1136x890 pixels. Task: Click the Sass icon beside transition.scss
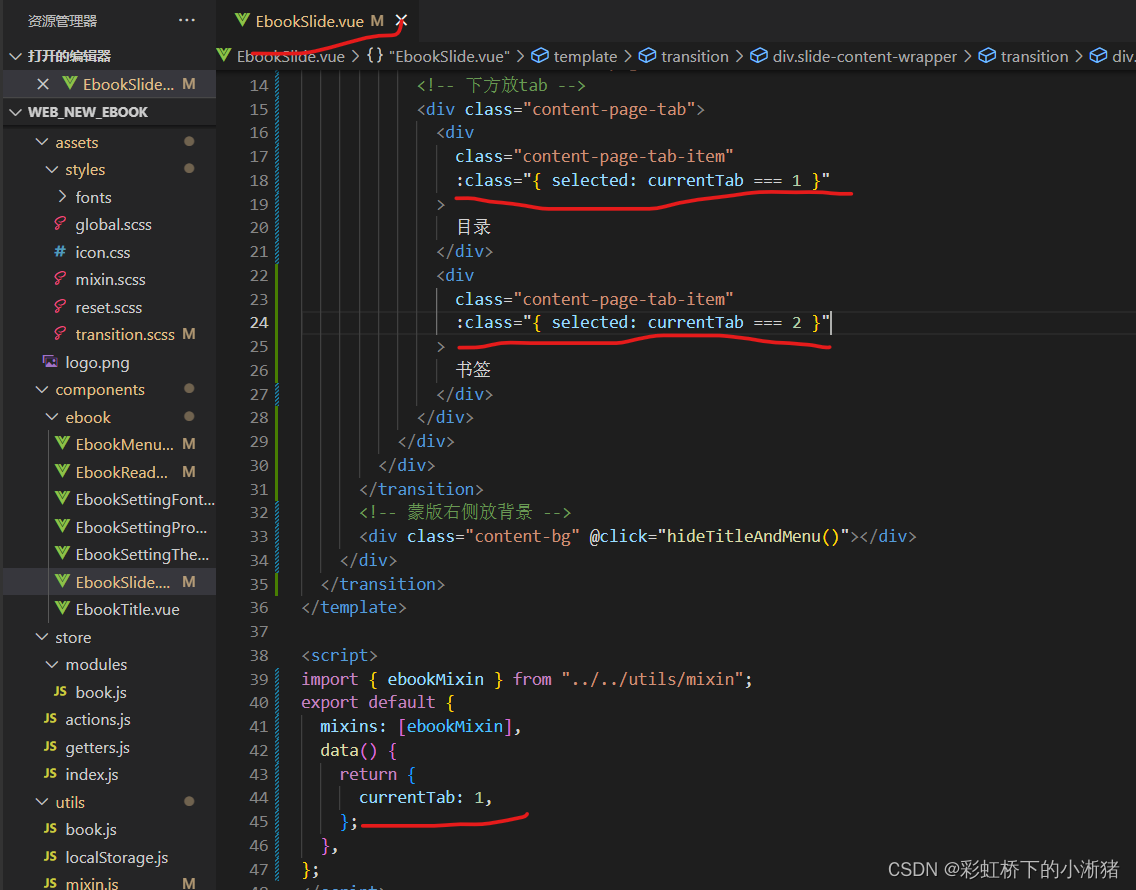[x=60, y=333]
